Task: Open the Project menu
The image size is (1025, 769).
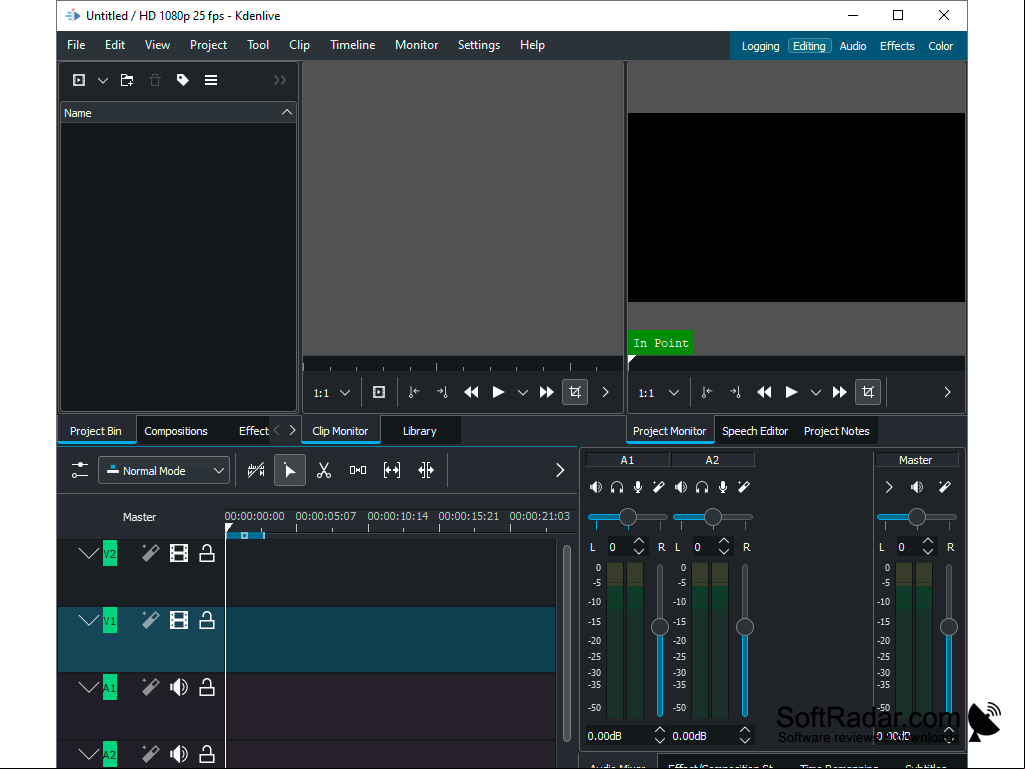Action: point(209,45)
